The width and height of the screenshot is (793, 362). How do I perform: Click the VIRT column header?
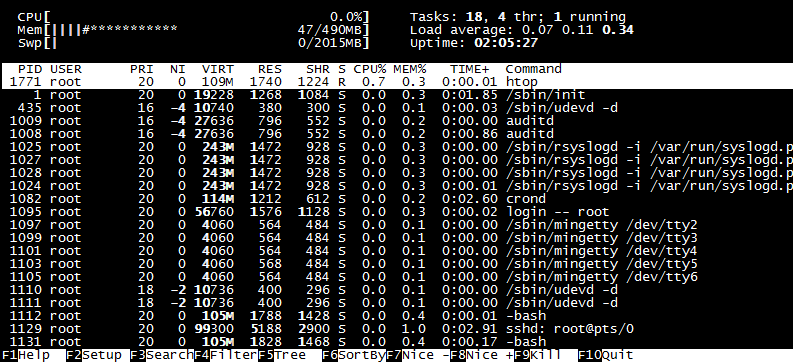[x=218, y=69]
